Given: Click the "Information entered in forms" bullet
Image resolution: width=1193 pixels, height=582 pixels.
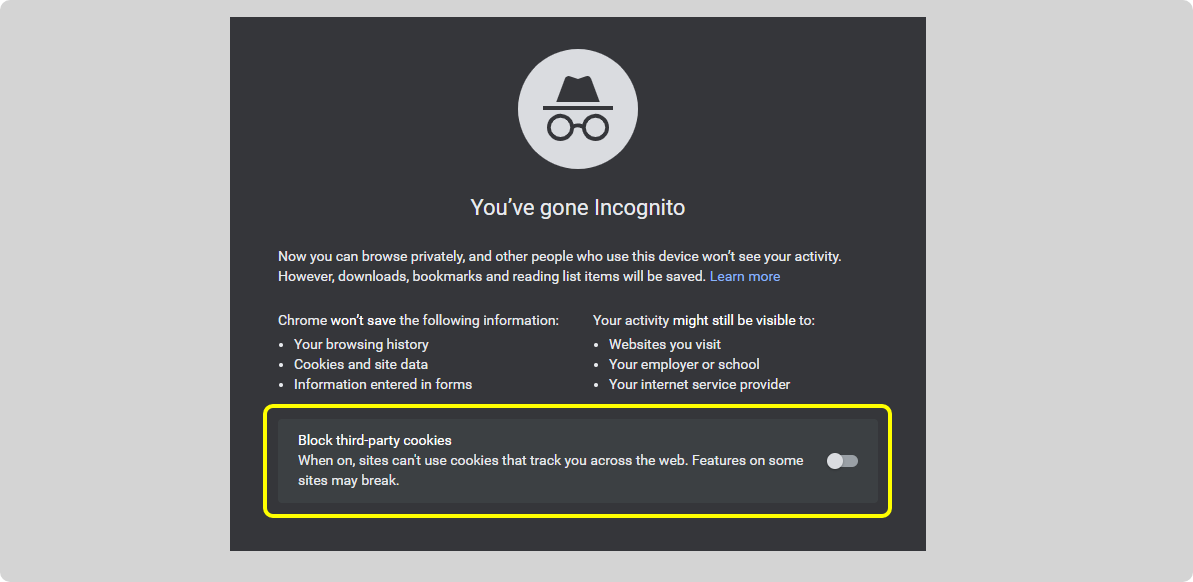Looking at the screenshot, I should [x=383, y=384].
